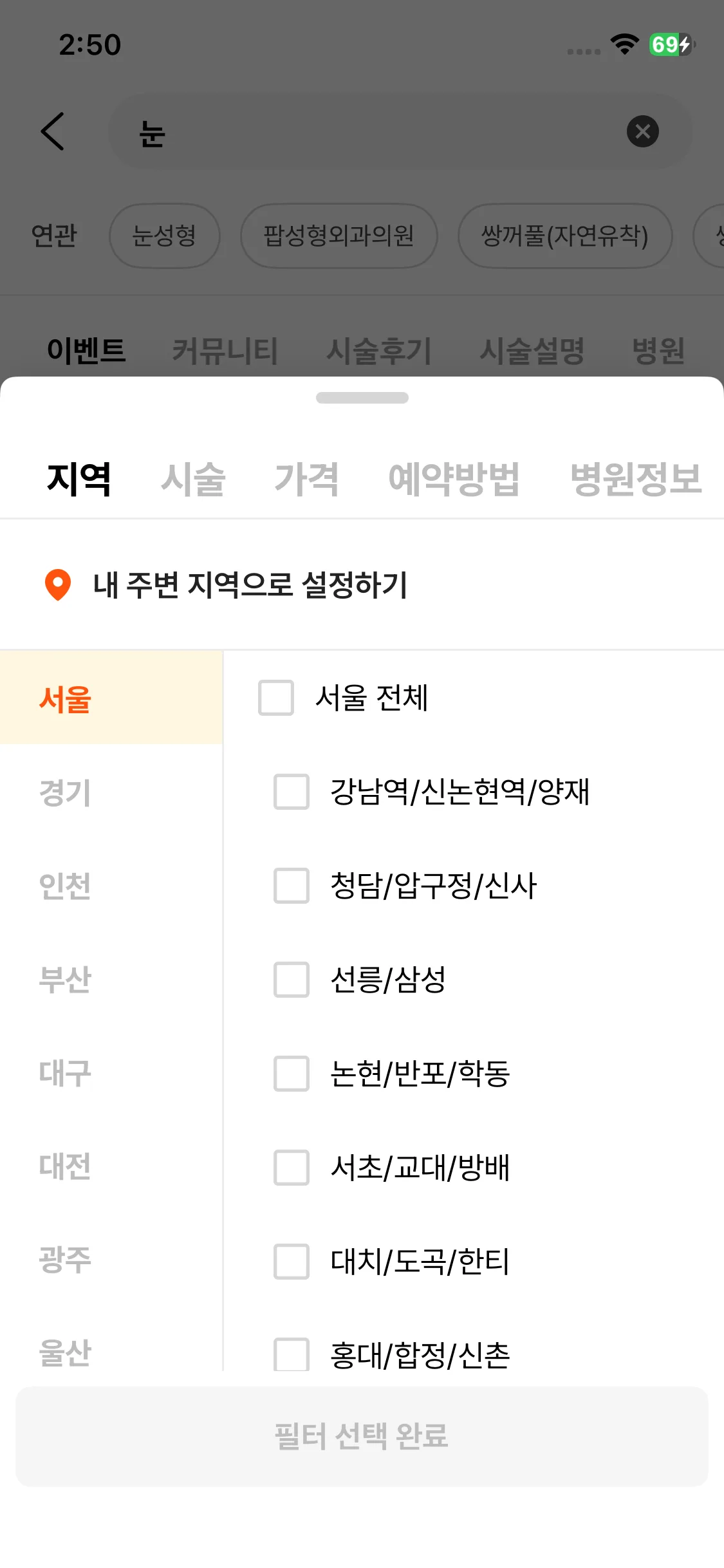The width and height of the screenshot is (724, 1568).
Task: Toggle the 선릉/삼성 checkbox
Action: point(292,980)
